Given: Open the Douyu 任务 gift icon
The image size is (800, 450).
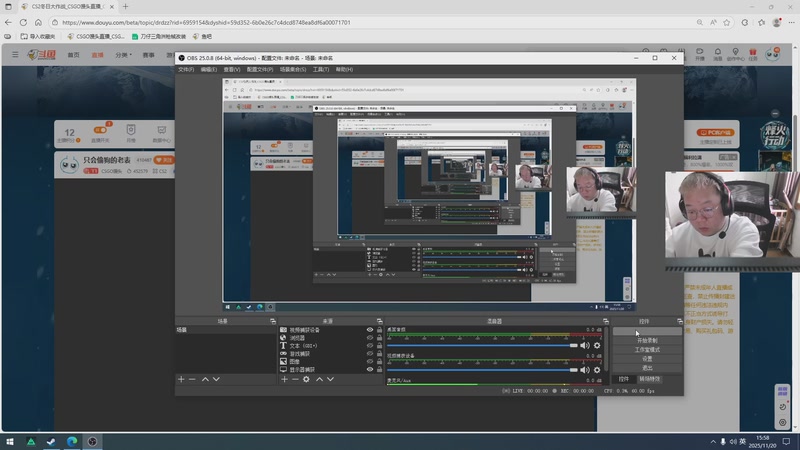Looking at the screenshot, I should [753, 54].
